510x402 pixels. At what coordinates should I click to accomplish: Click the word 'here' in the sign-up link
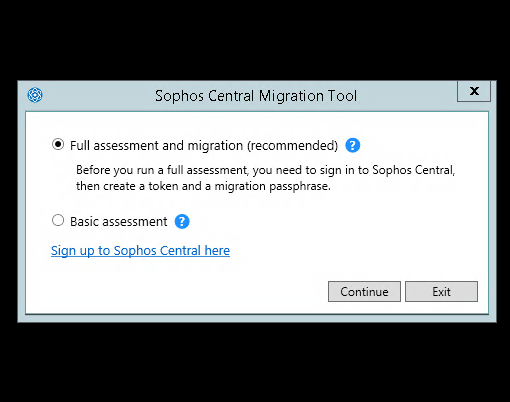tap(217, 251)
